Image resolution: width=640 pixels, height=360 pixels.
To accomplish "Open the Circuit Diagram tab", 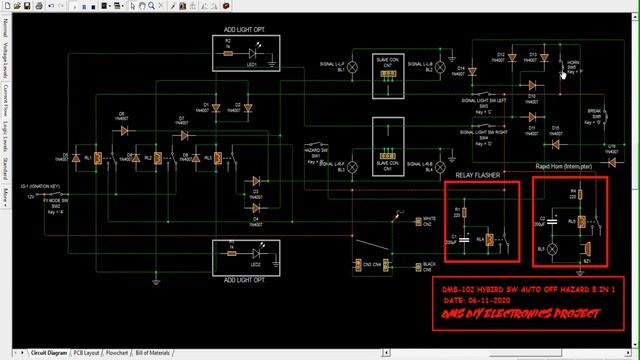I will click(49, 353).
